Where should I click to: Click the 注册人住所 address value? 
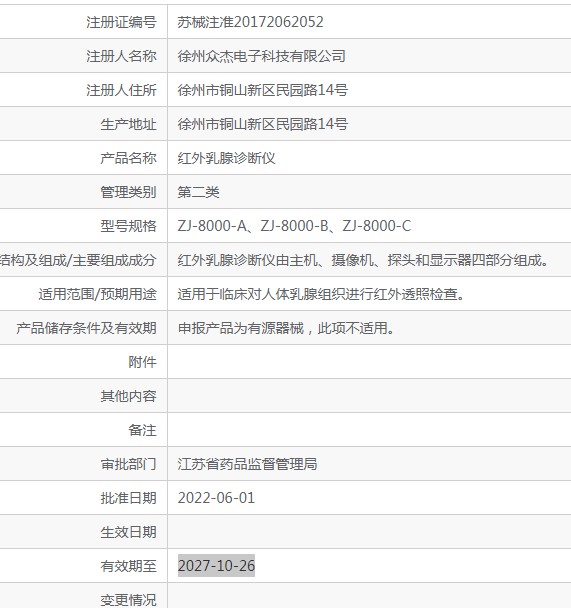[x=263, y=90]
